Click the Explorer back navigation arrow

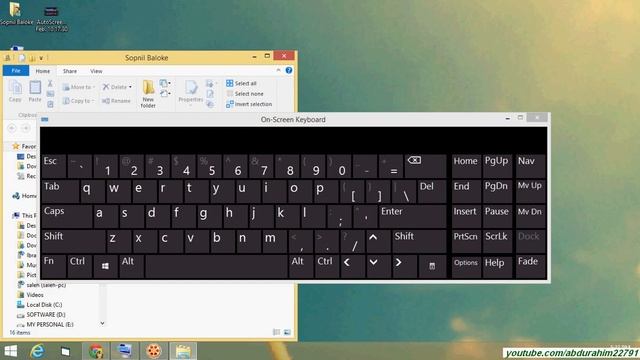coord(12,128)
